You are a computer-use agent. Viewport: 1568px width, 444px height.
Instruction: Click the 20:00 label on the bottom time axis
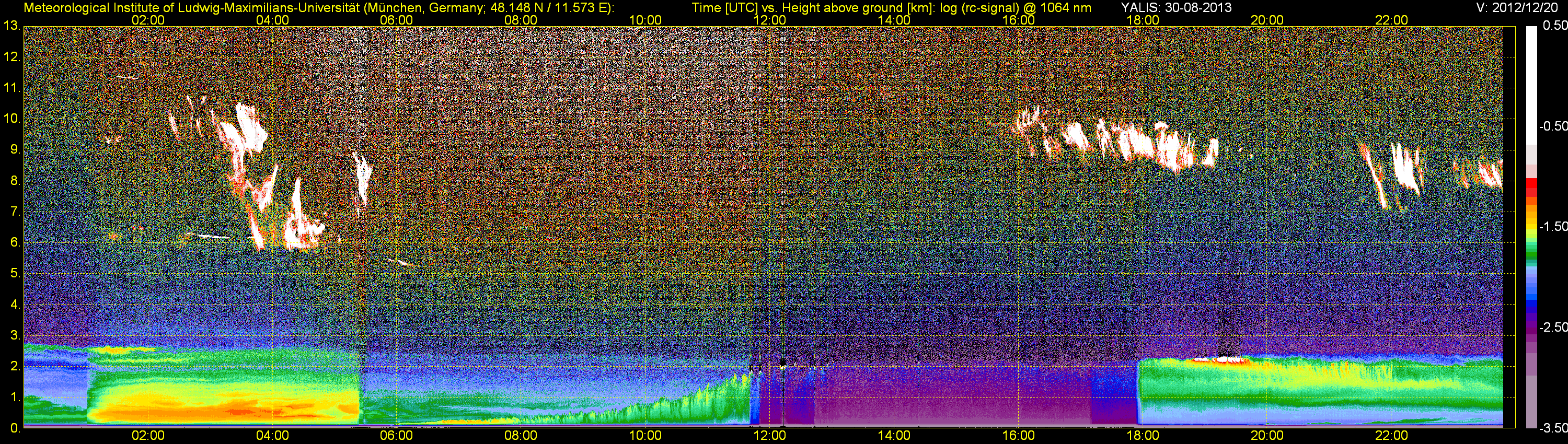point(1267,436)
